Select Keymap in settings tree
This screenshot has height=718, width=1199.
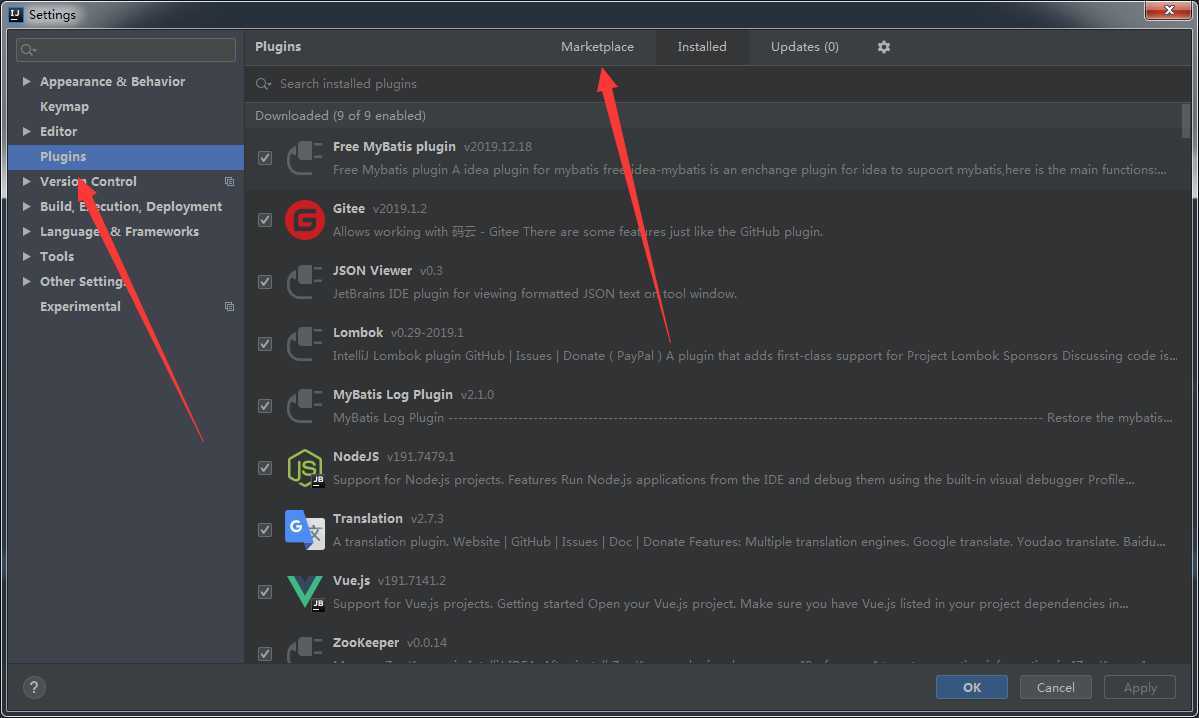[64, 106]
